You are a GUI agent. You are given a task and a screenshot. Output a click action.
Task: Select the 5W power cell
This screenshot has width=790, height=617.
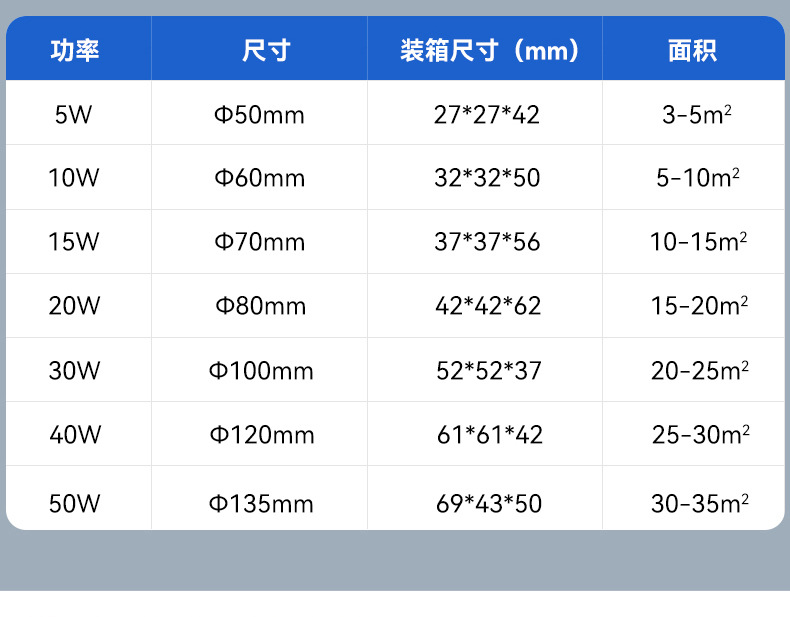click(74, 115)
